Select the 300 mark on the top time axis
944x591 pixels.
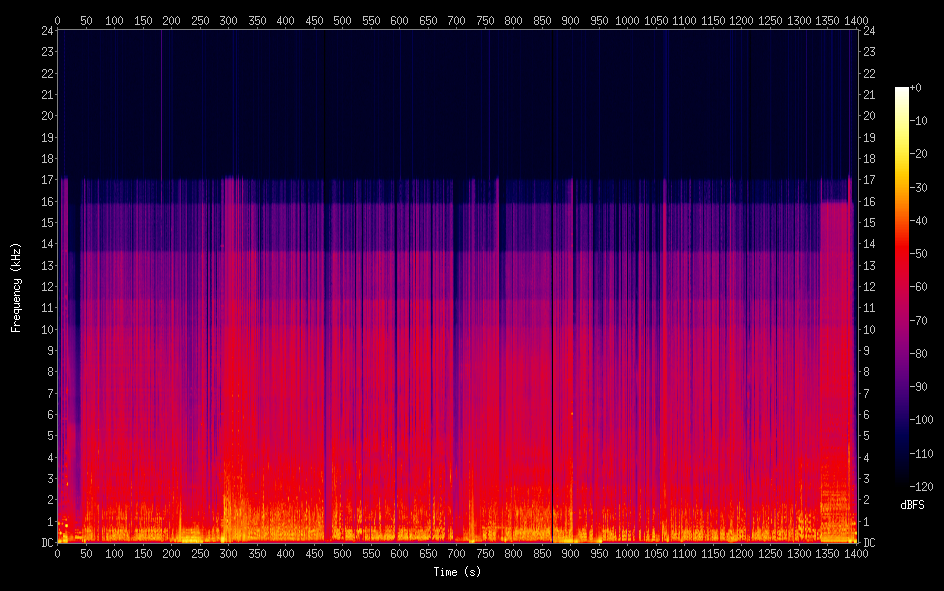point(228,20)
